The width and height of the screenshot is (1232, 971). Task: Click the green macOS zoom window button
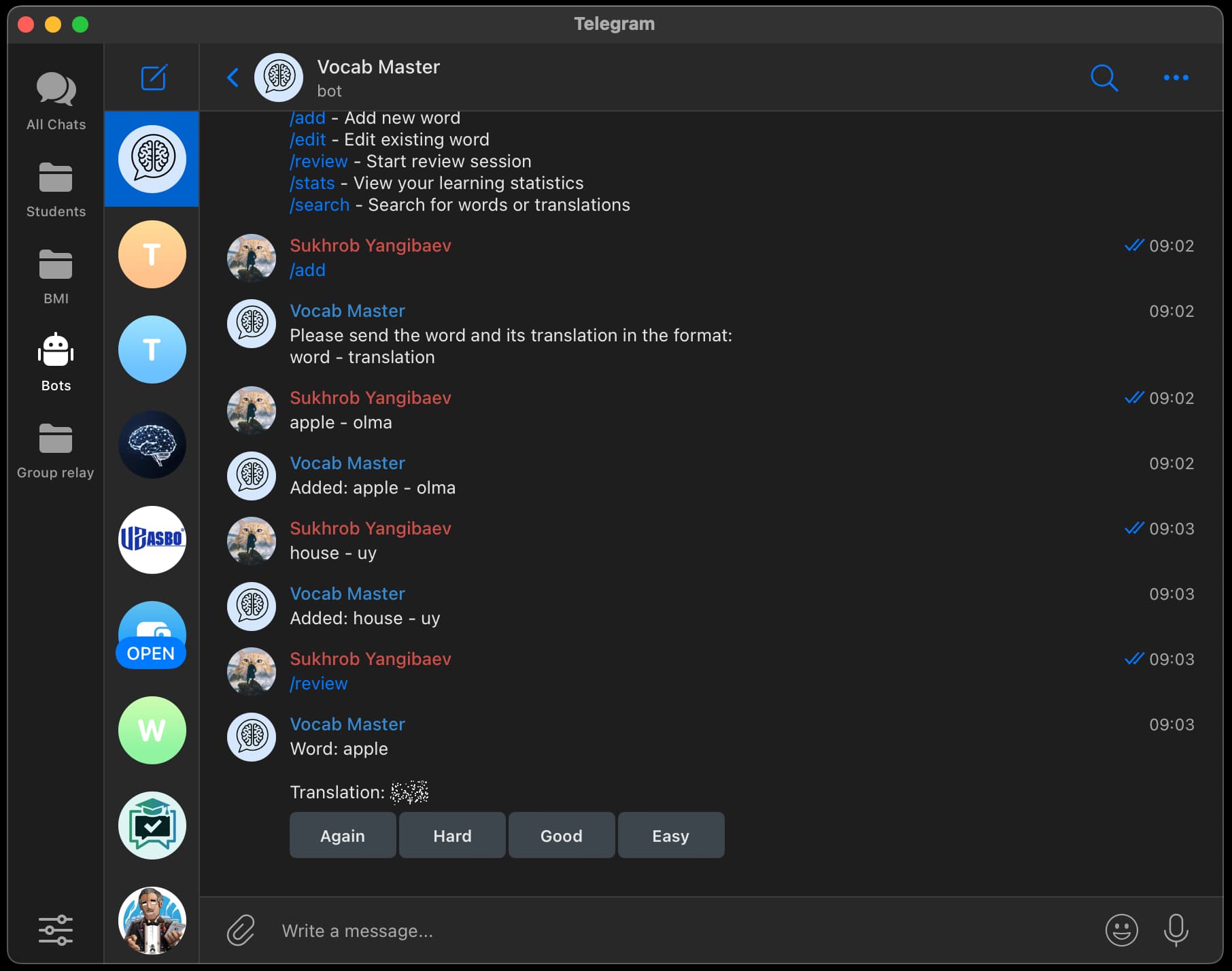click(80, 24)
